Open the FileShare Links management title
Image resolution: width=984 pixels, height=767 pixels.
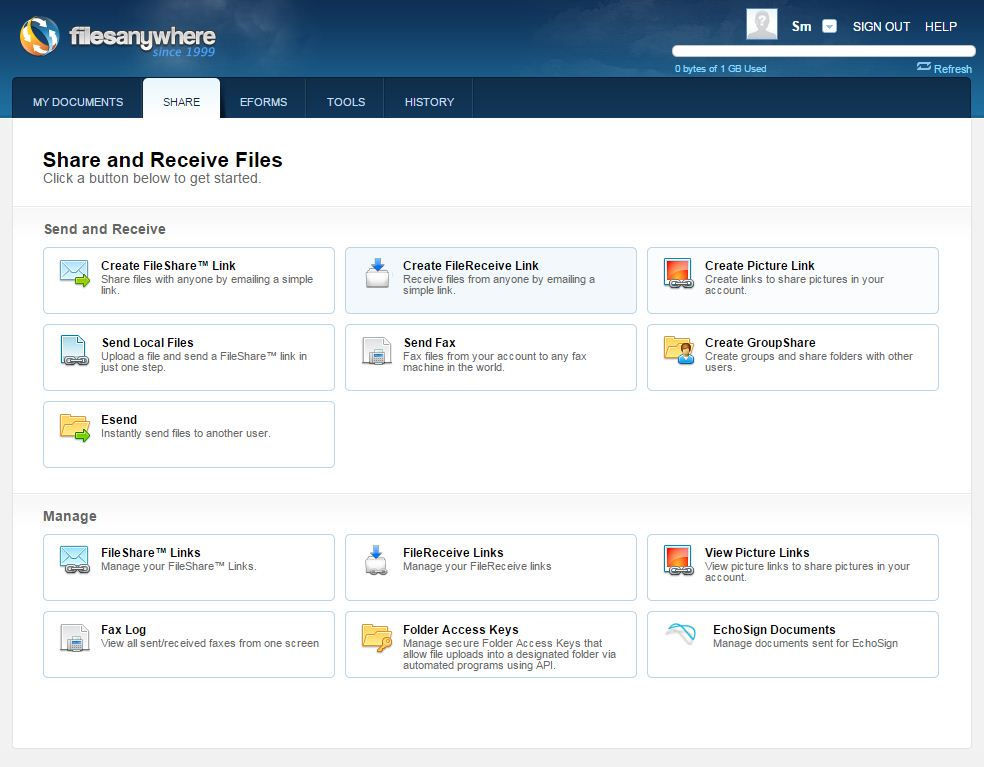pyautogui.click(x=151, y=552)
